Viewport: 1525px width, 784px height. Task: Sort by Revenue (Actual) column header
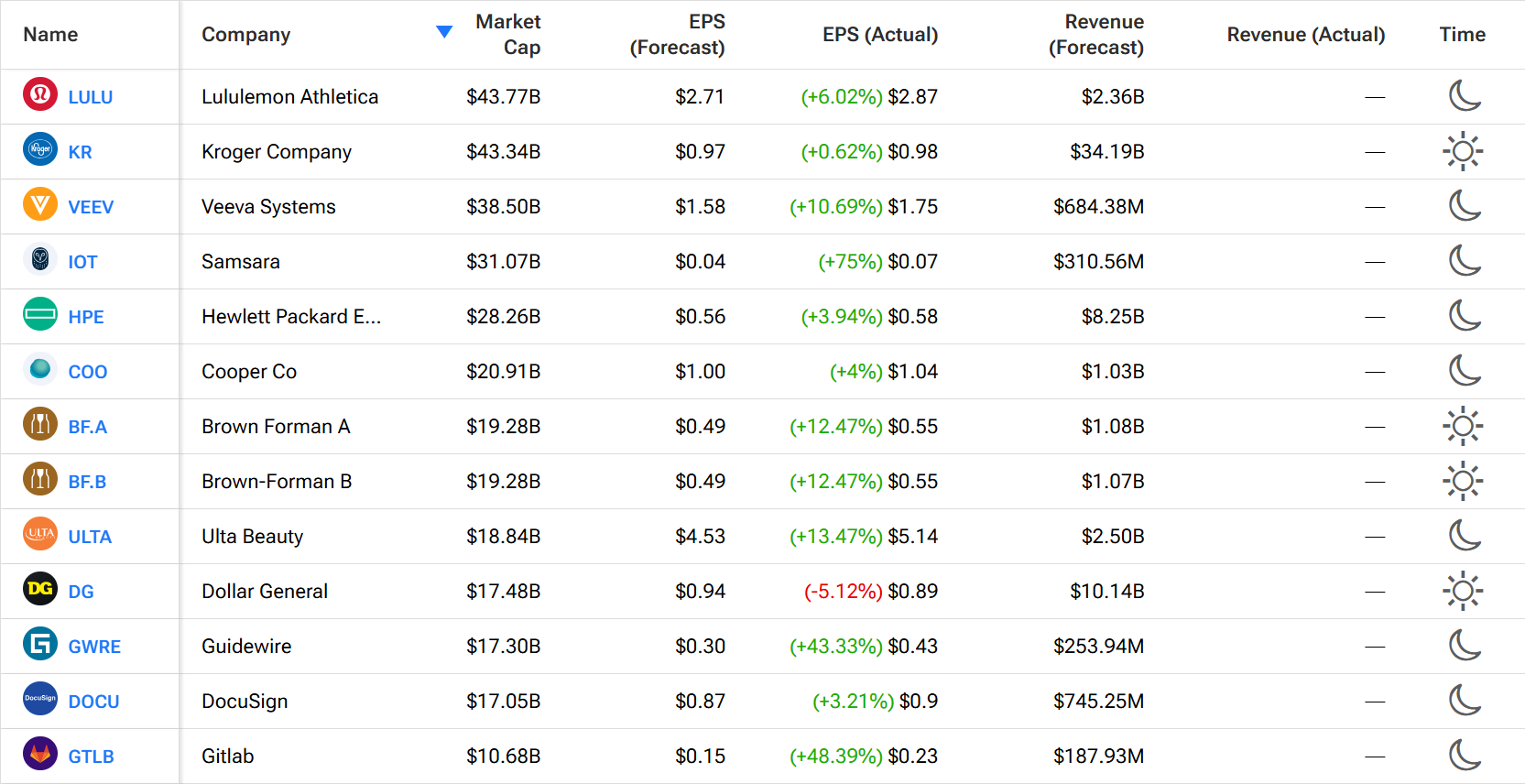click(x=1306, y=35)
